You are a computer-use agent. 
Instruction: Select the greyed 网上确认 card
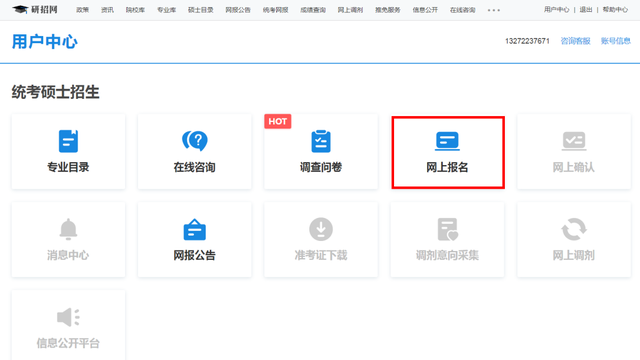click(574, 151)
